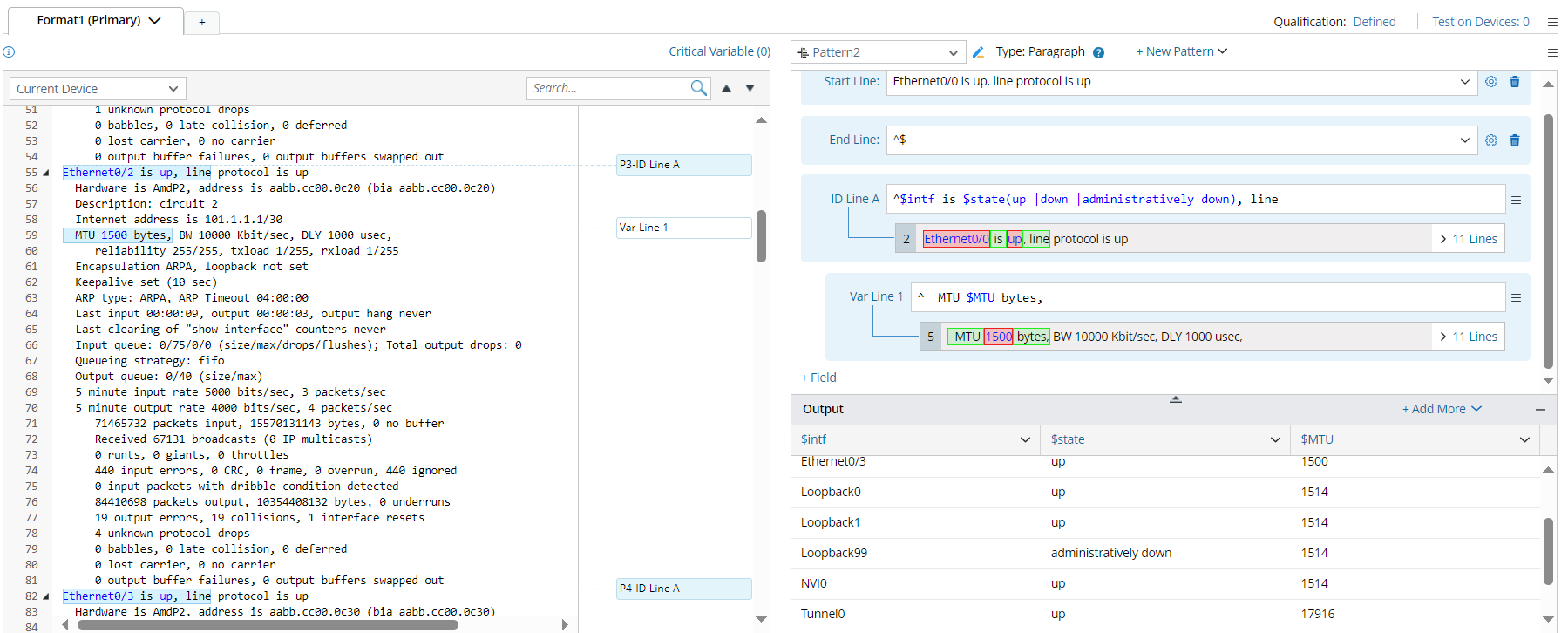Open Start Line settings gear
This screenshot has width=1568, height=633.
pos(1491,82)
